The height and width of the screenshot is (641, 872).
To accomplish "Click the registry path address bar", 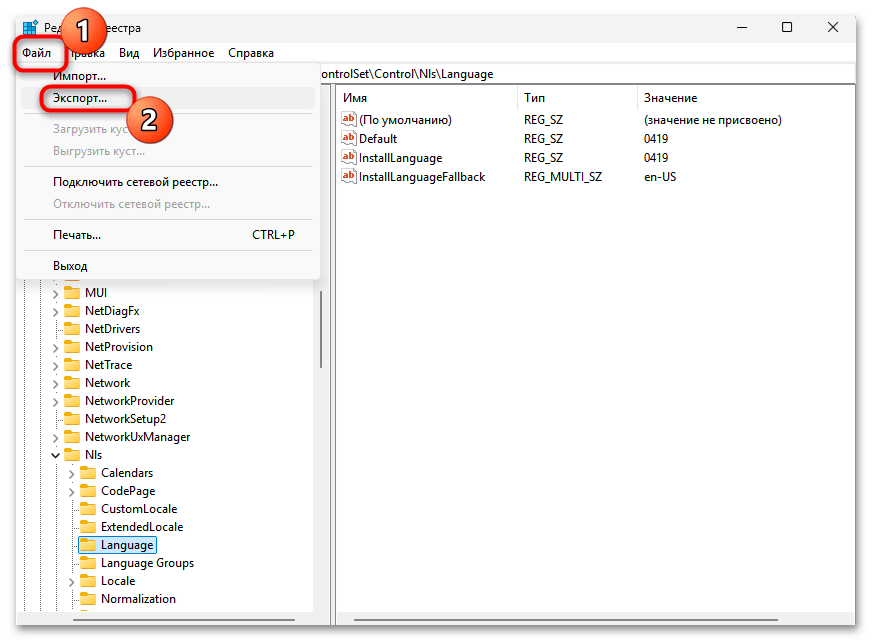I will (x=580, y=74).
